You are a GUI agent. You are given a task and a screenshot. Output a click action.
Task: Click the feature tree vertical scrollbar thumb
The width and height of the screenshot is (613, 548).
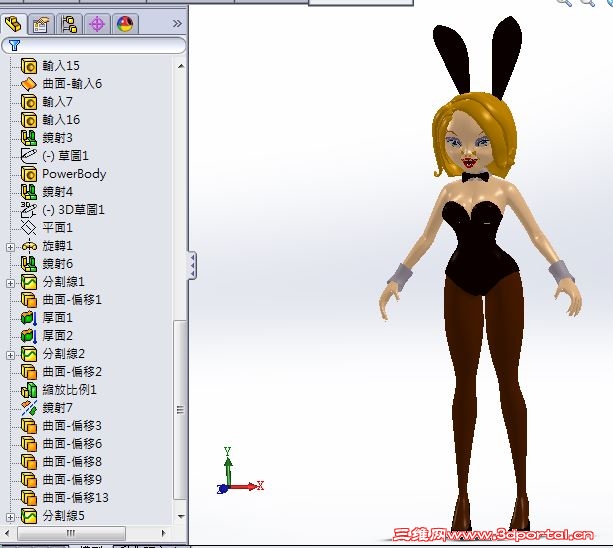(180, 410)
